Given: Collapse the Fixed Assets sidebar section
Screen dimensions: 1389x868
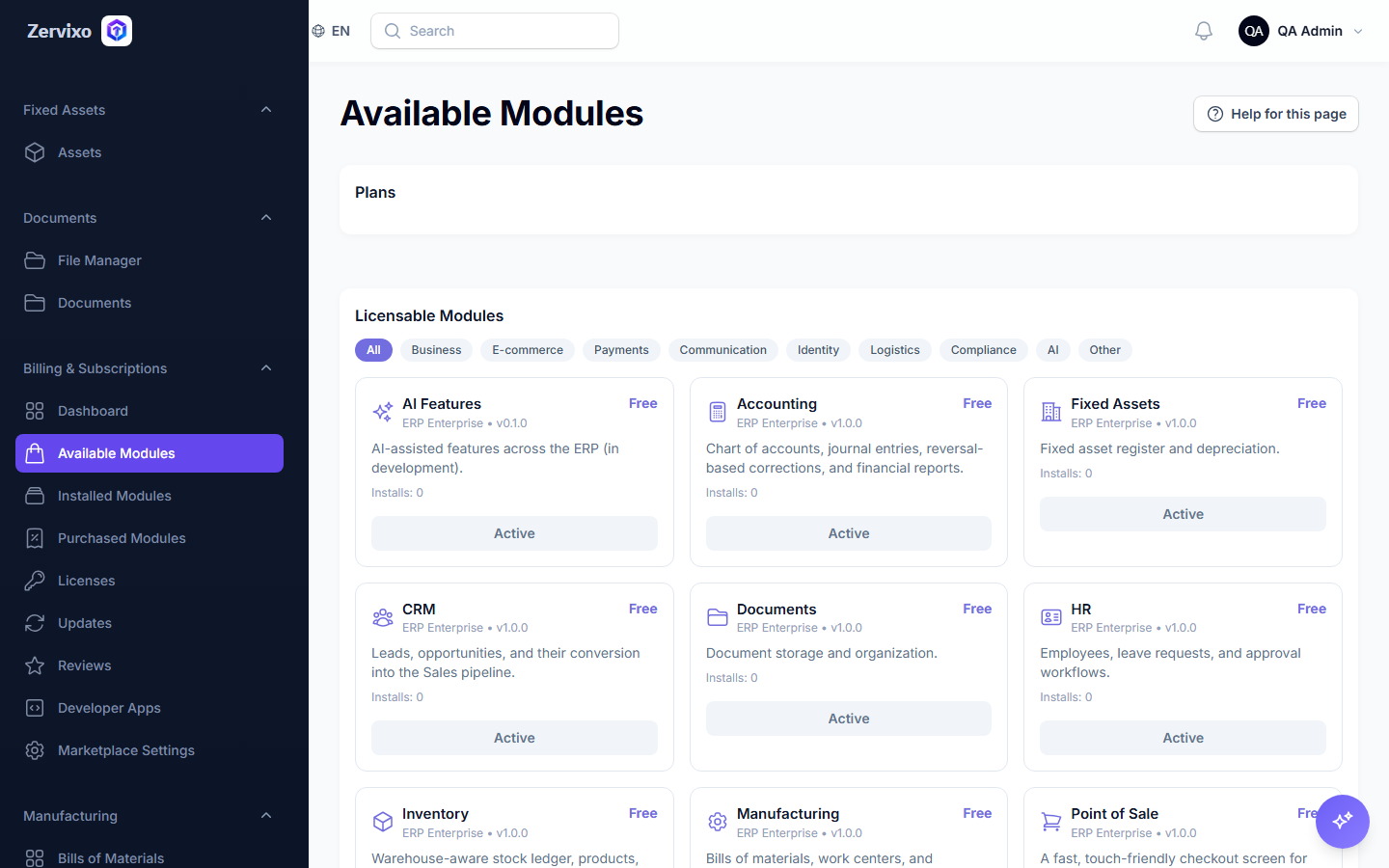Looking at the screenshot, I should click(x=266, y=110).
